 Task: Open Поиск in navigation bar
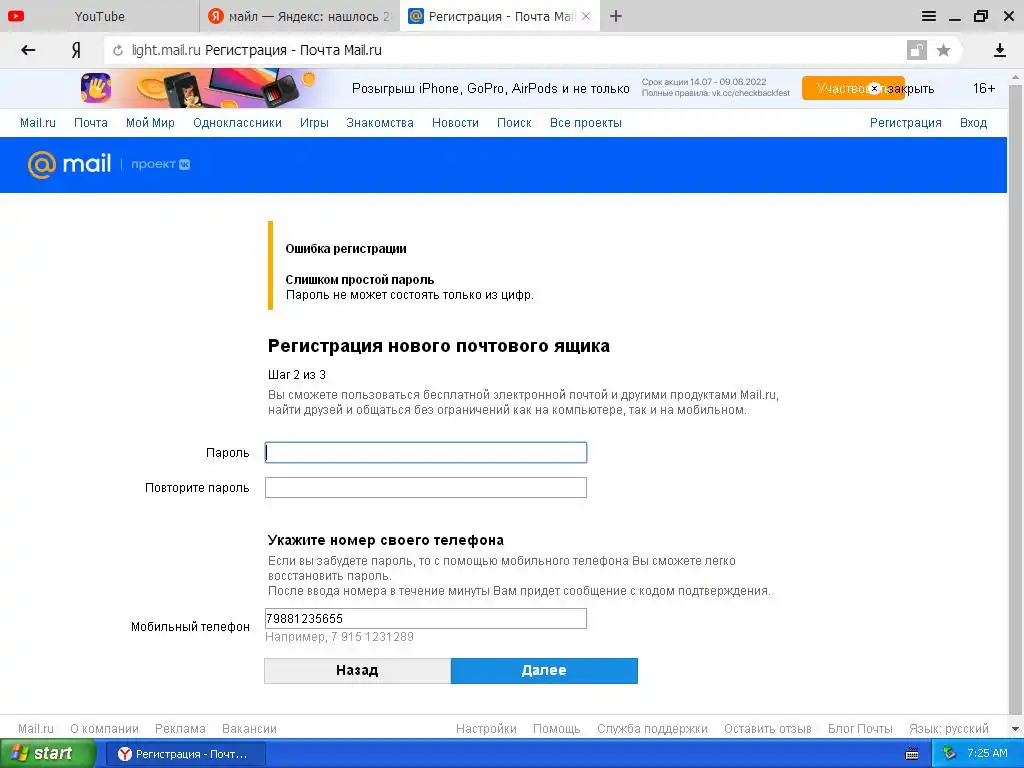[514, 123]
